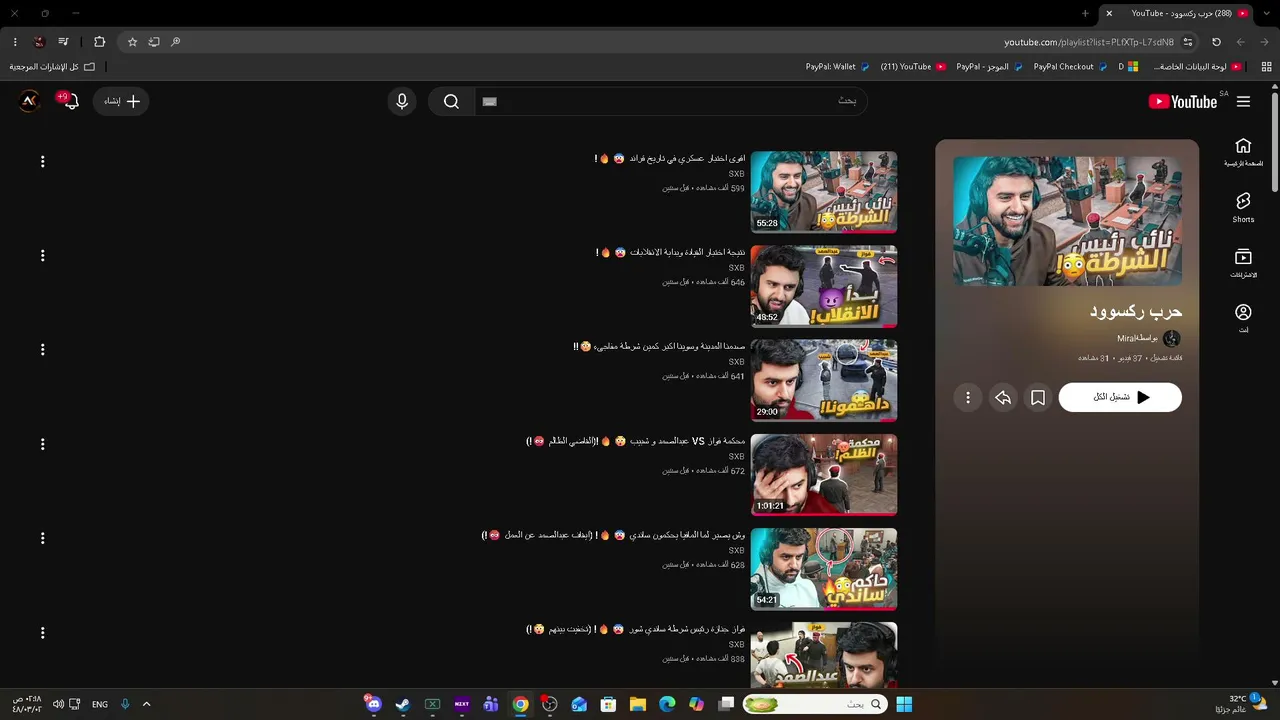Viewport: 1280px width, 720px height.
Task: View site information icon in address bar
Action: click(x=1187, y=42)
